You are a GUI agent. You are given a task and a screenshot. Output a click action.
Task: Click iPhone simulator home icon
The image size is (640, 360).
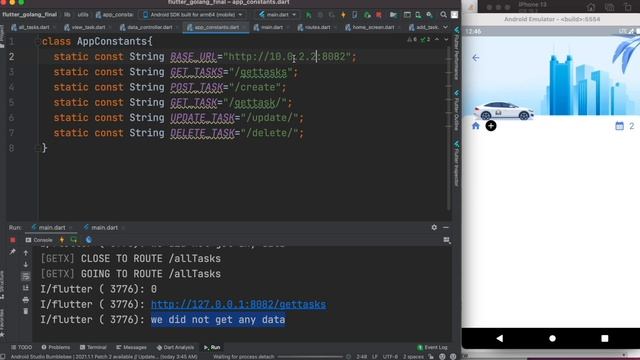pyautogui.click(x=591, y=7)
